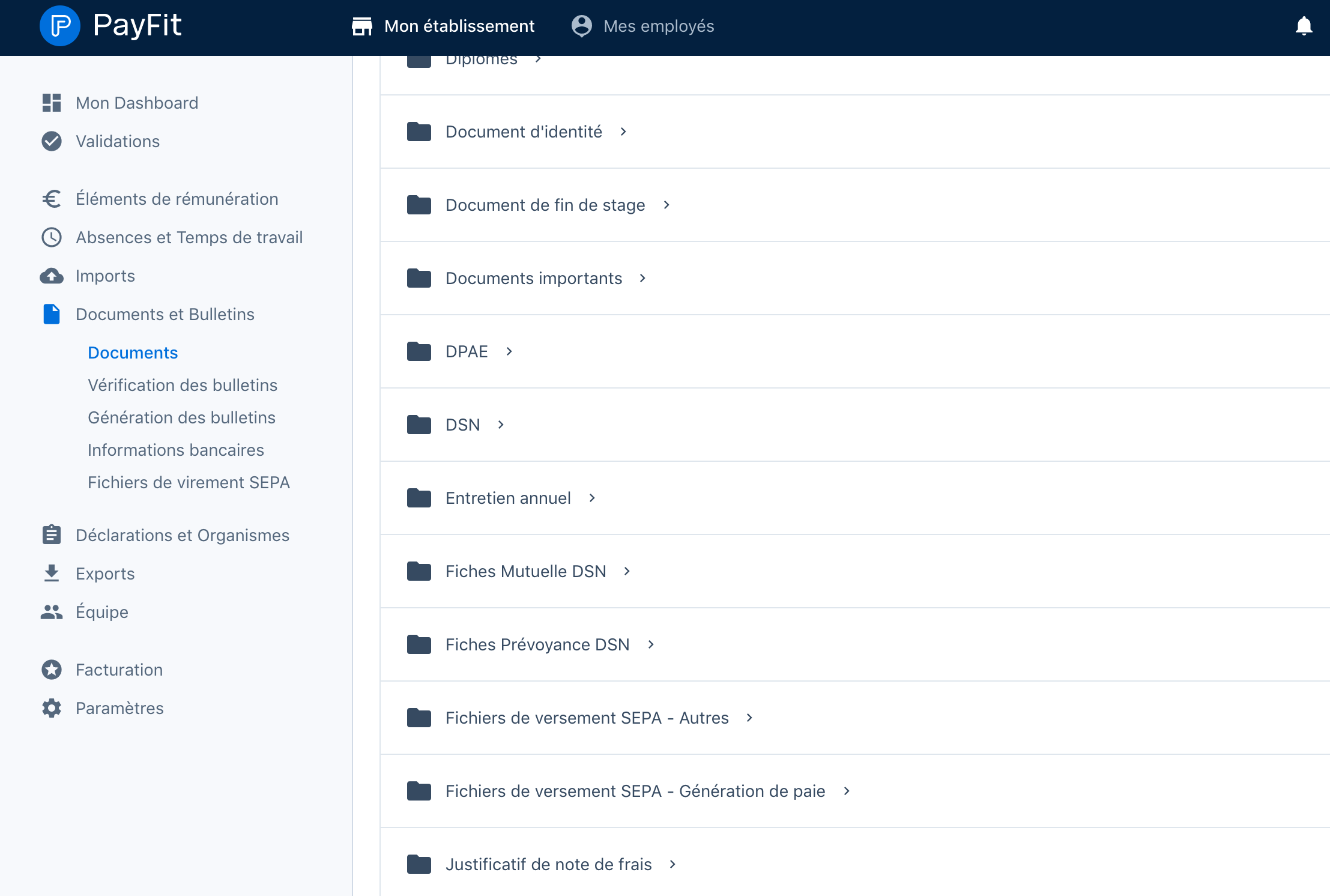
Task: Open Paramètres settings
Action: pyautogui.click(x=119, y=708)
